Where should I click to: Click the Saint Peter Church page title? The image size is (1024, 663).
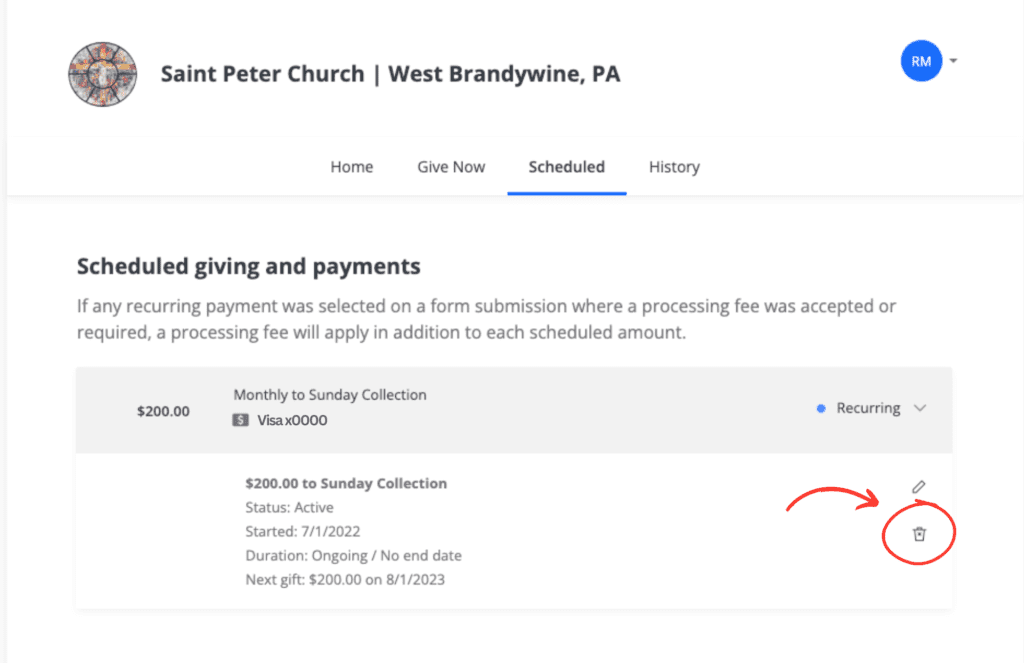(x=391, y=74)
